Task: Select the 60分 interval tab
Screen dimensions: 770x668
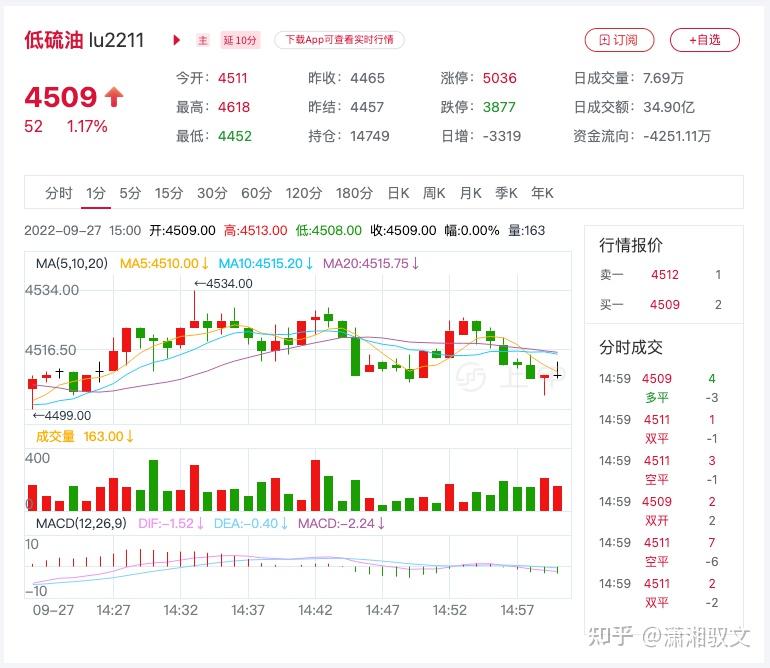Action: tap(256, 193)
